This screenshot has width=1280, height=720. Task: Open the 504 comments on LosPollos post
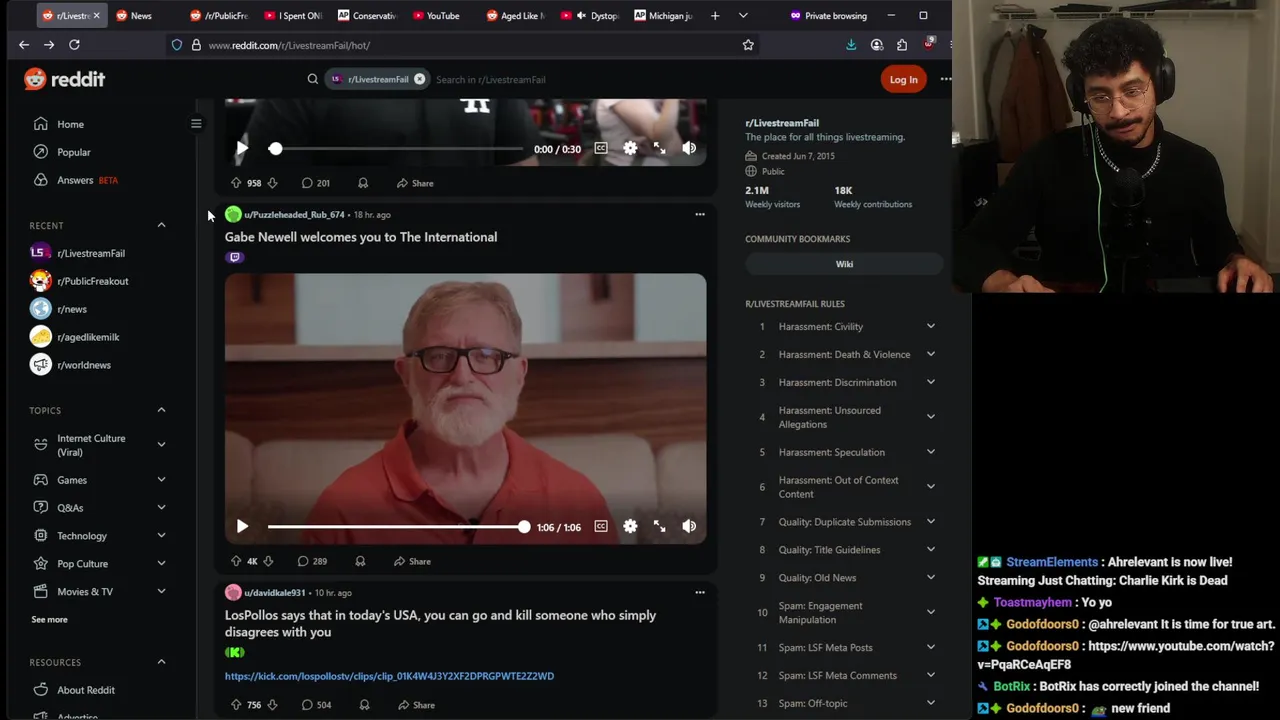315,705
